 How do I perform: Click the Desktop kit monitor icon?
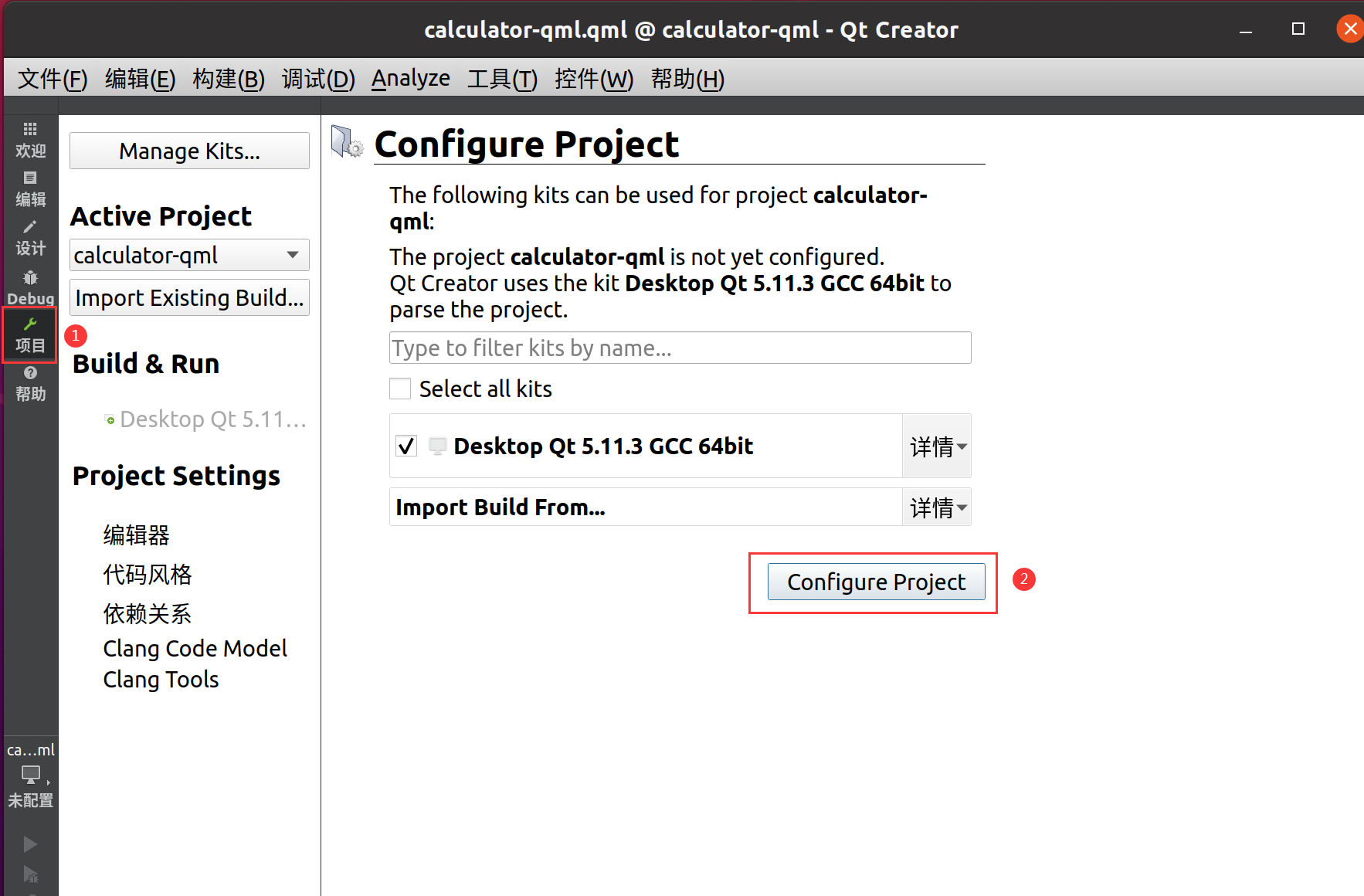(x=437, y=446)
